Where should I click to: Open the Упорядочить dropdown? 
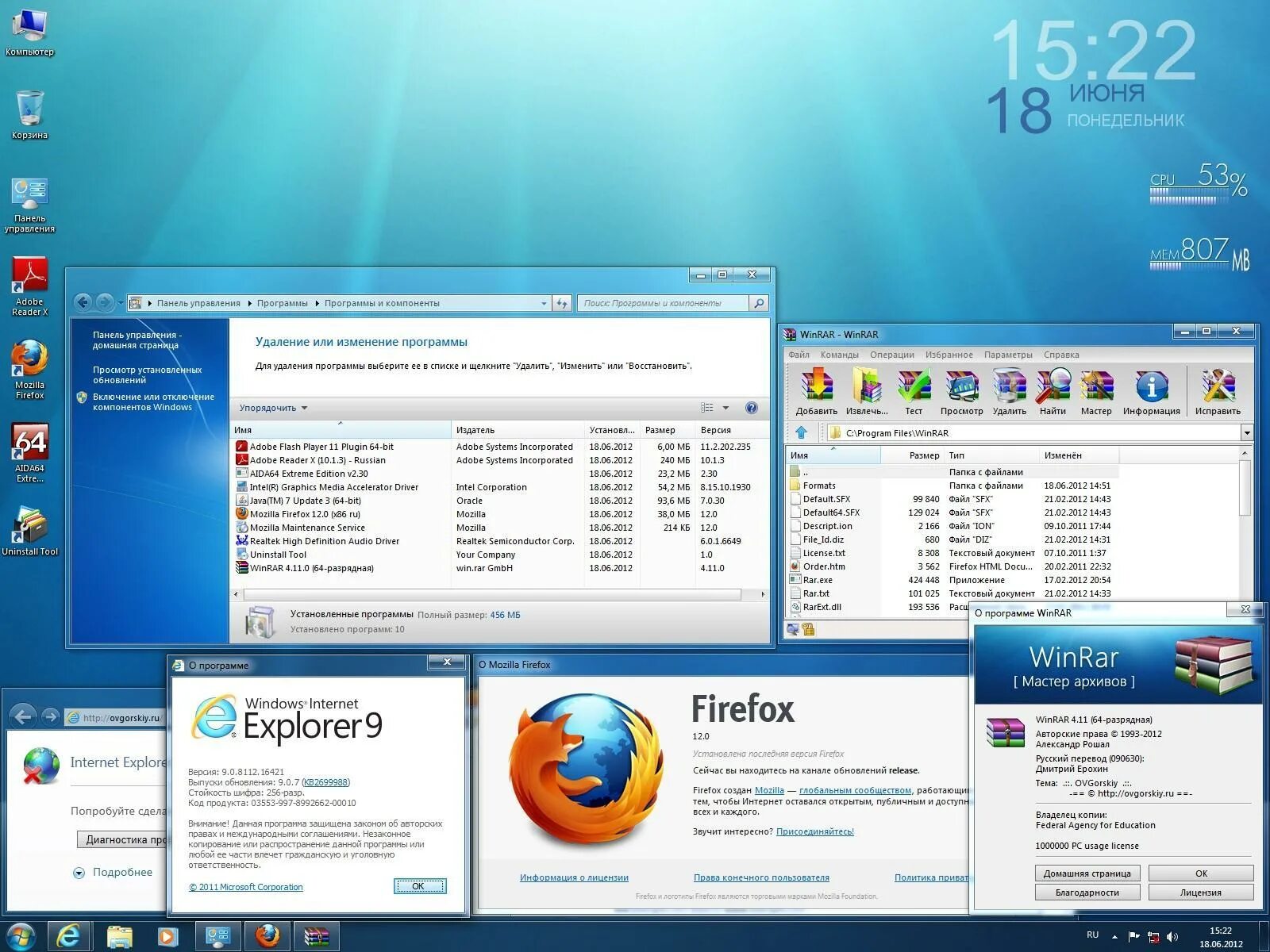[x=273, y=408]
